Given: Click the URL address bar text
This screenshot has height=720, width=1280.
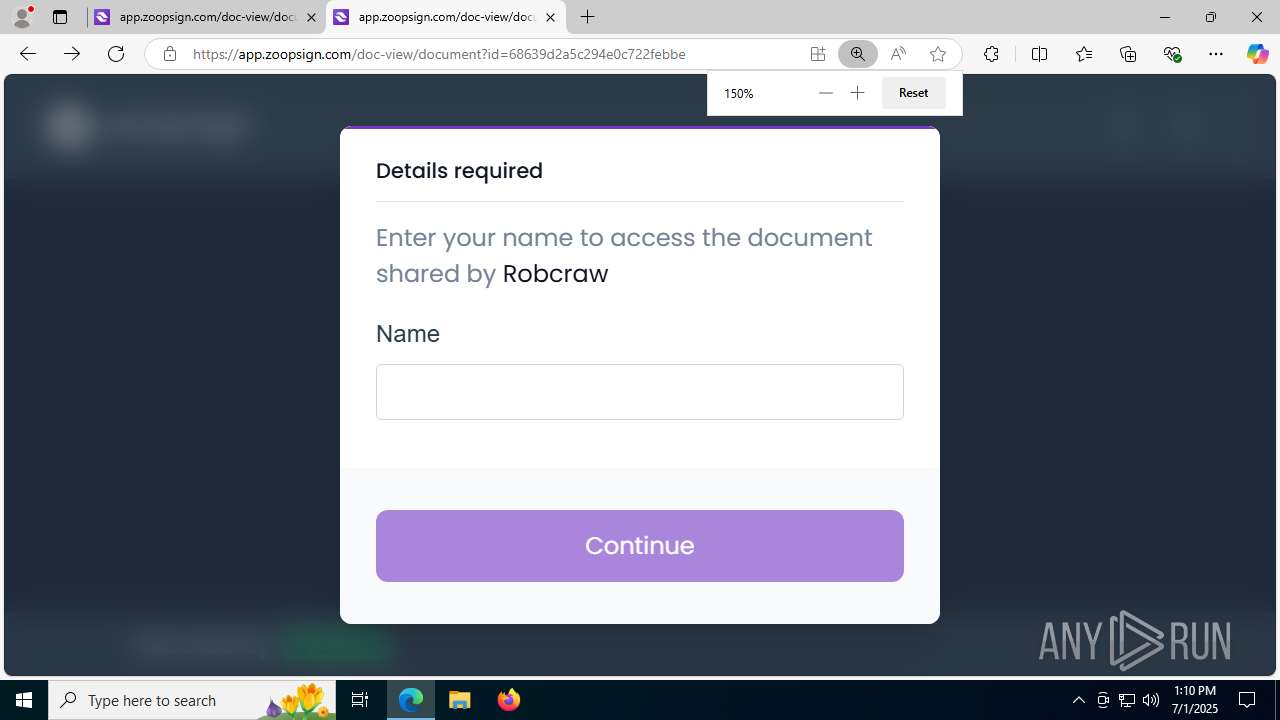Looking at the screenshot, I should pyautogui.click(x=439, y=54).
